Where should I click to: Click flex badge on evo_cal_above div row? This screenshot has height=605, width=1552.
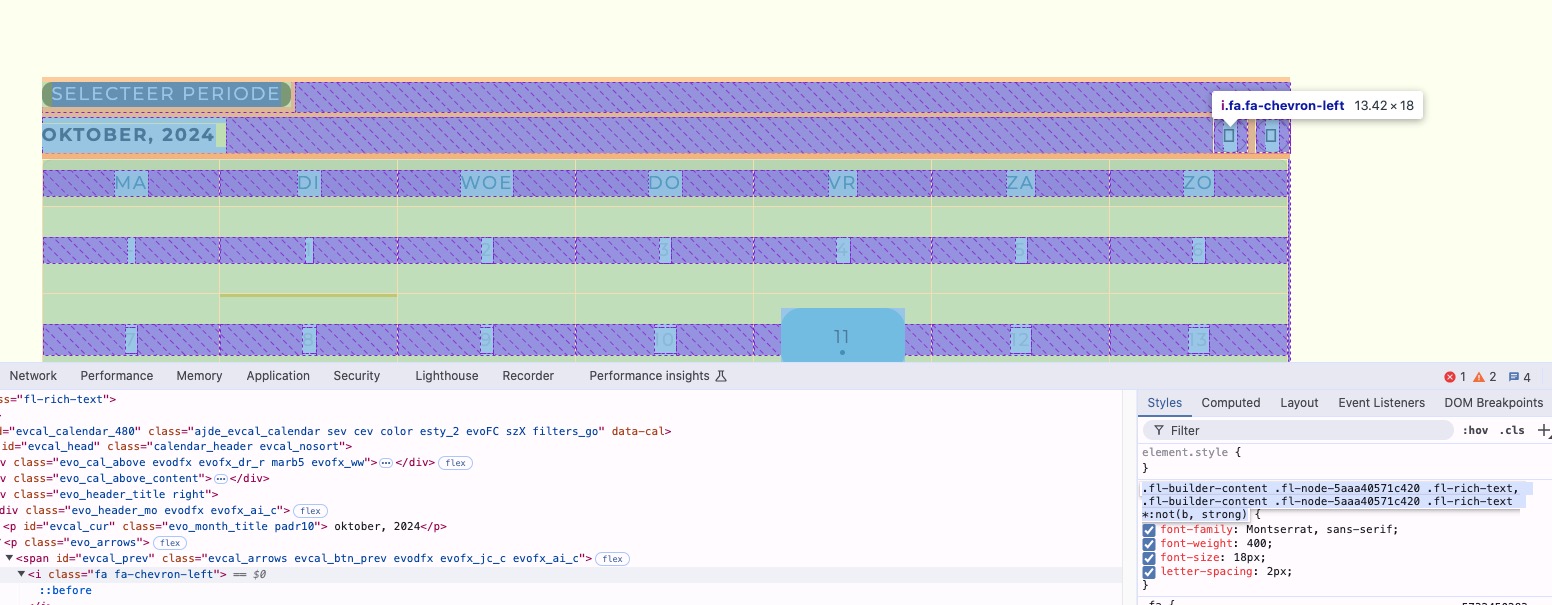[x=455, y=463]
